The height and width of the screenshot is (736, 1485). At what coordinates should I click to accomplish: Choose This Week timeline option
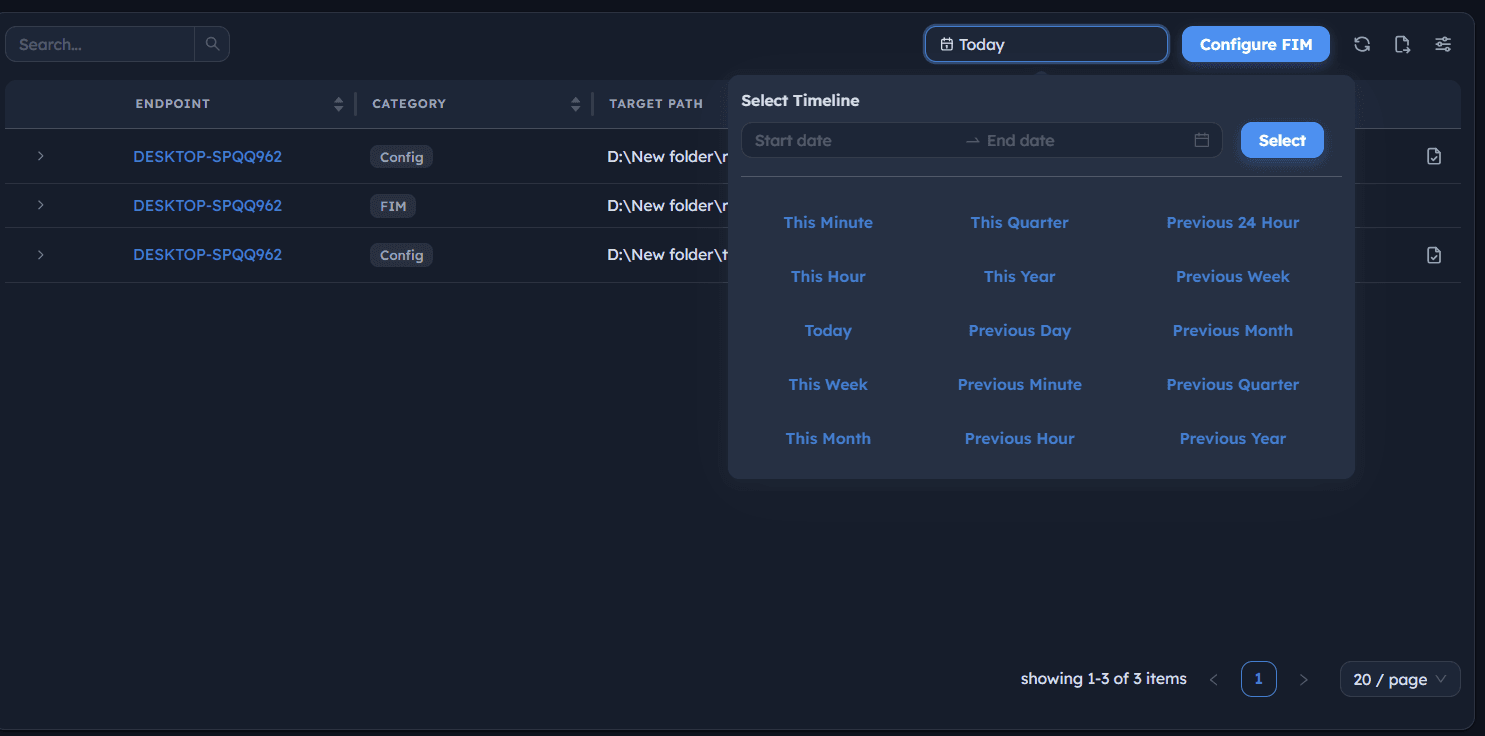tap(828, 384)
